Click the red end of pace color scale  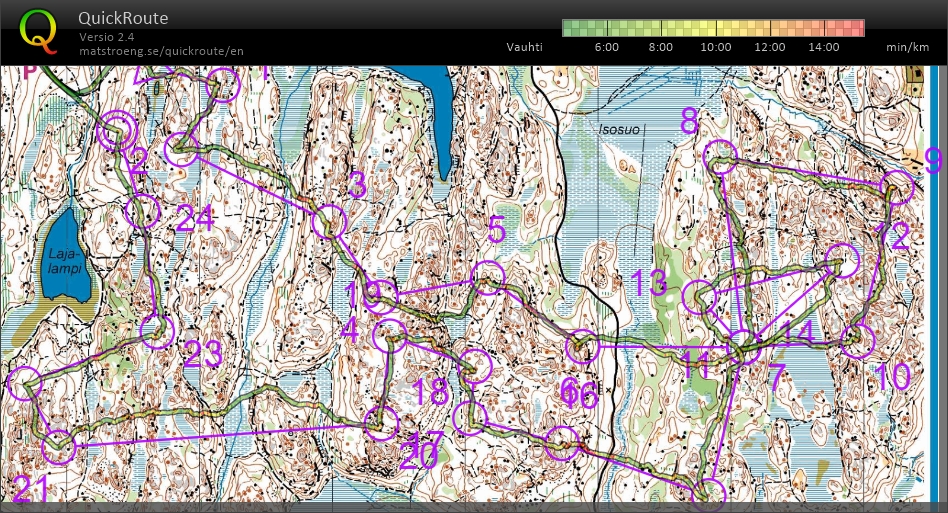852,28
